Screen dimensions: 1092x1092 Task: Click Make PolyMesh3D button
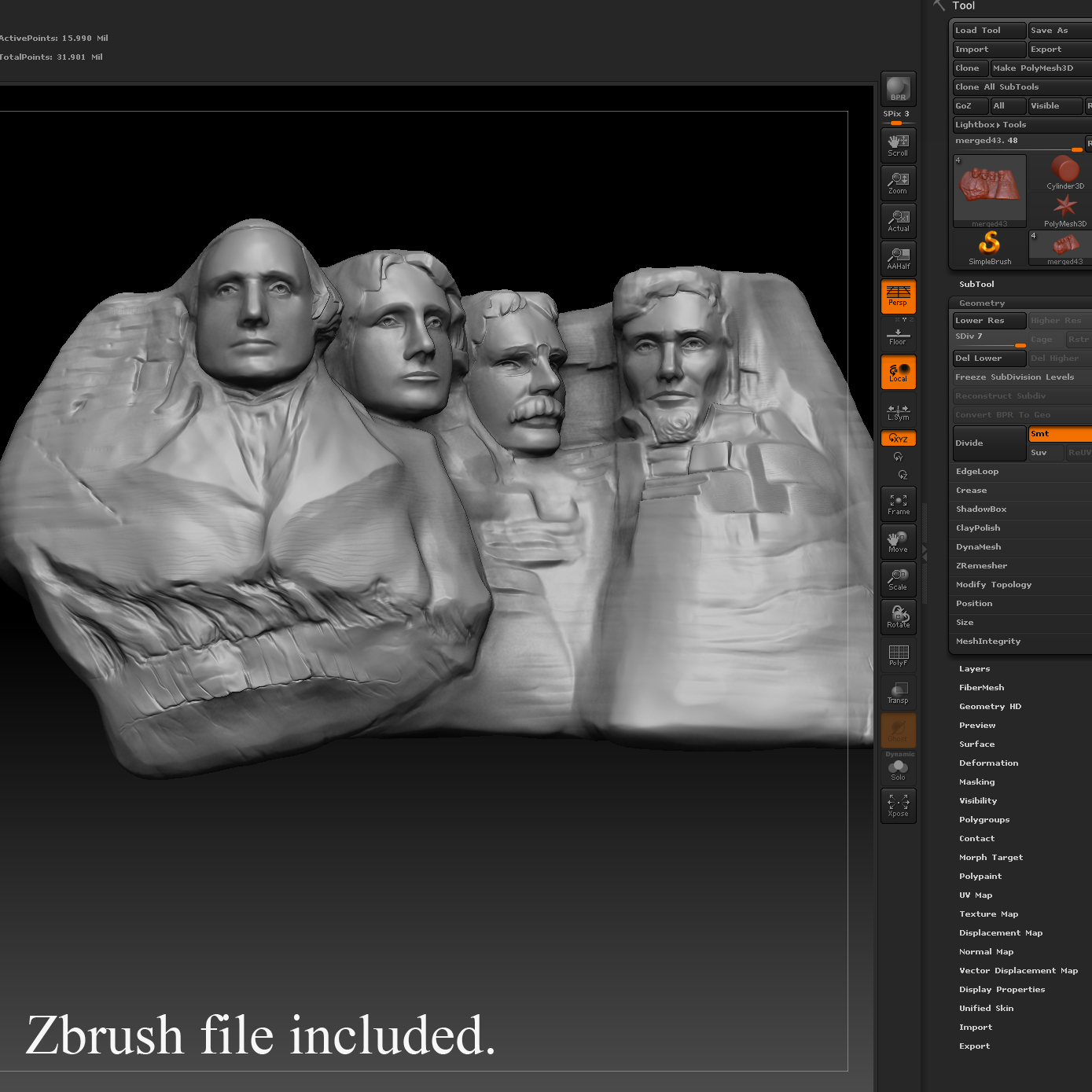coord(1041,68)
